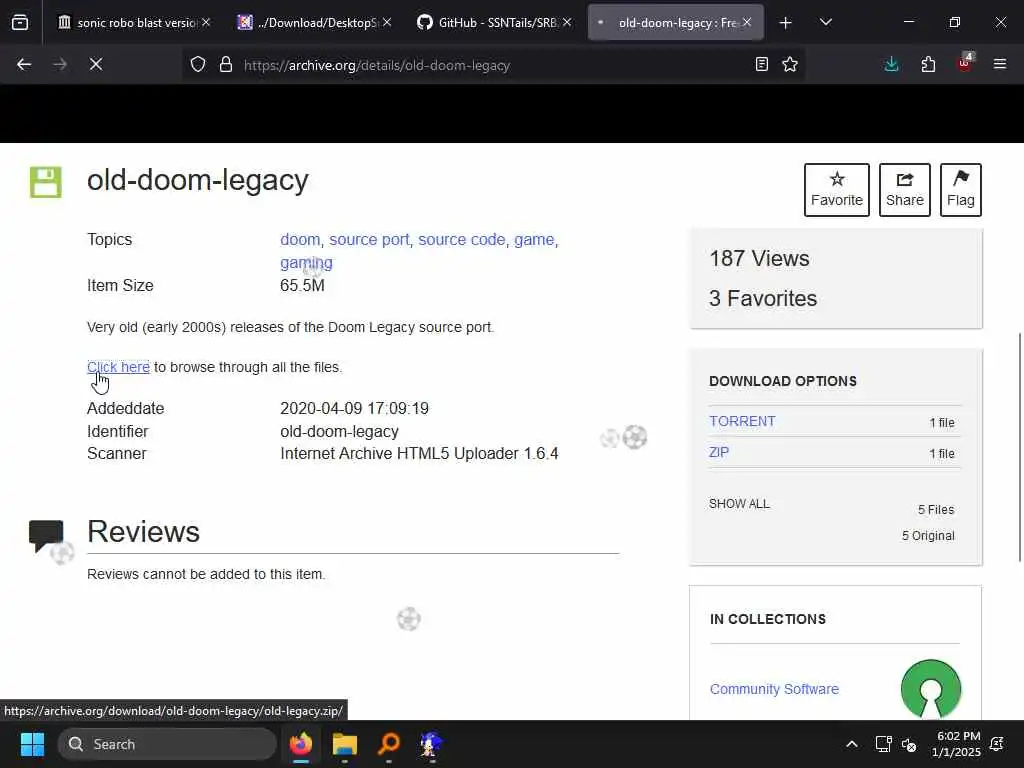
Task: Expand the list all tabs dropdown
Action: 825,23
